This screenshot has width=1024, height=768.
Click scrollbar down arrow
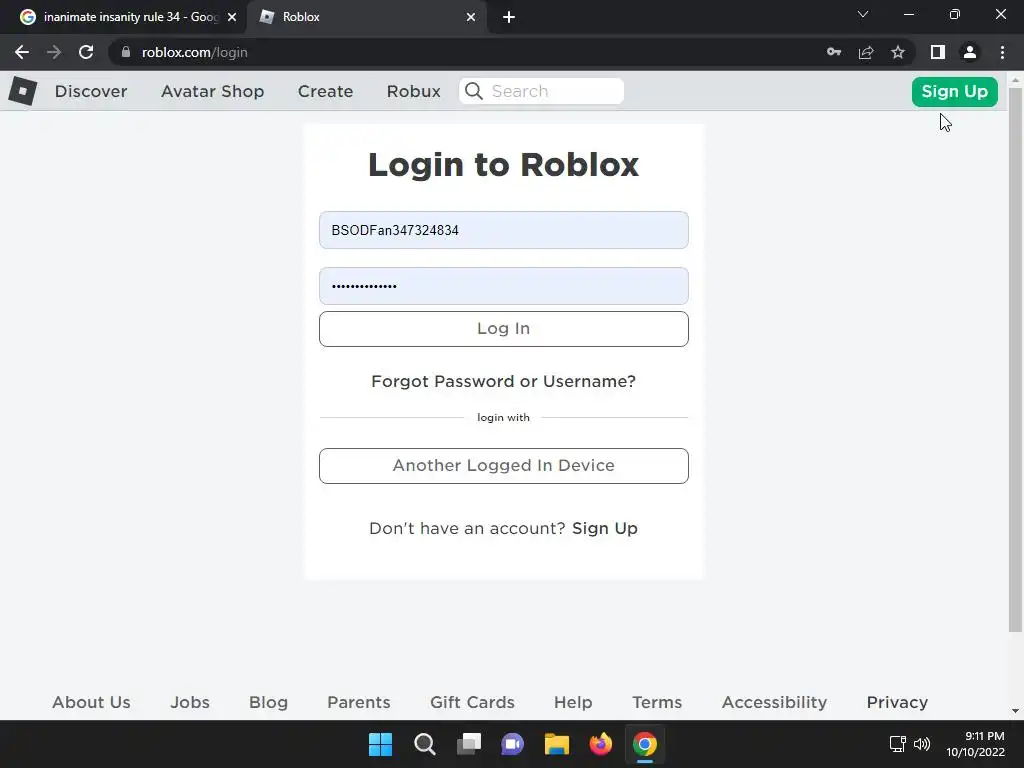click(x=1015, y=711)
